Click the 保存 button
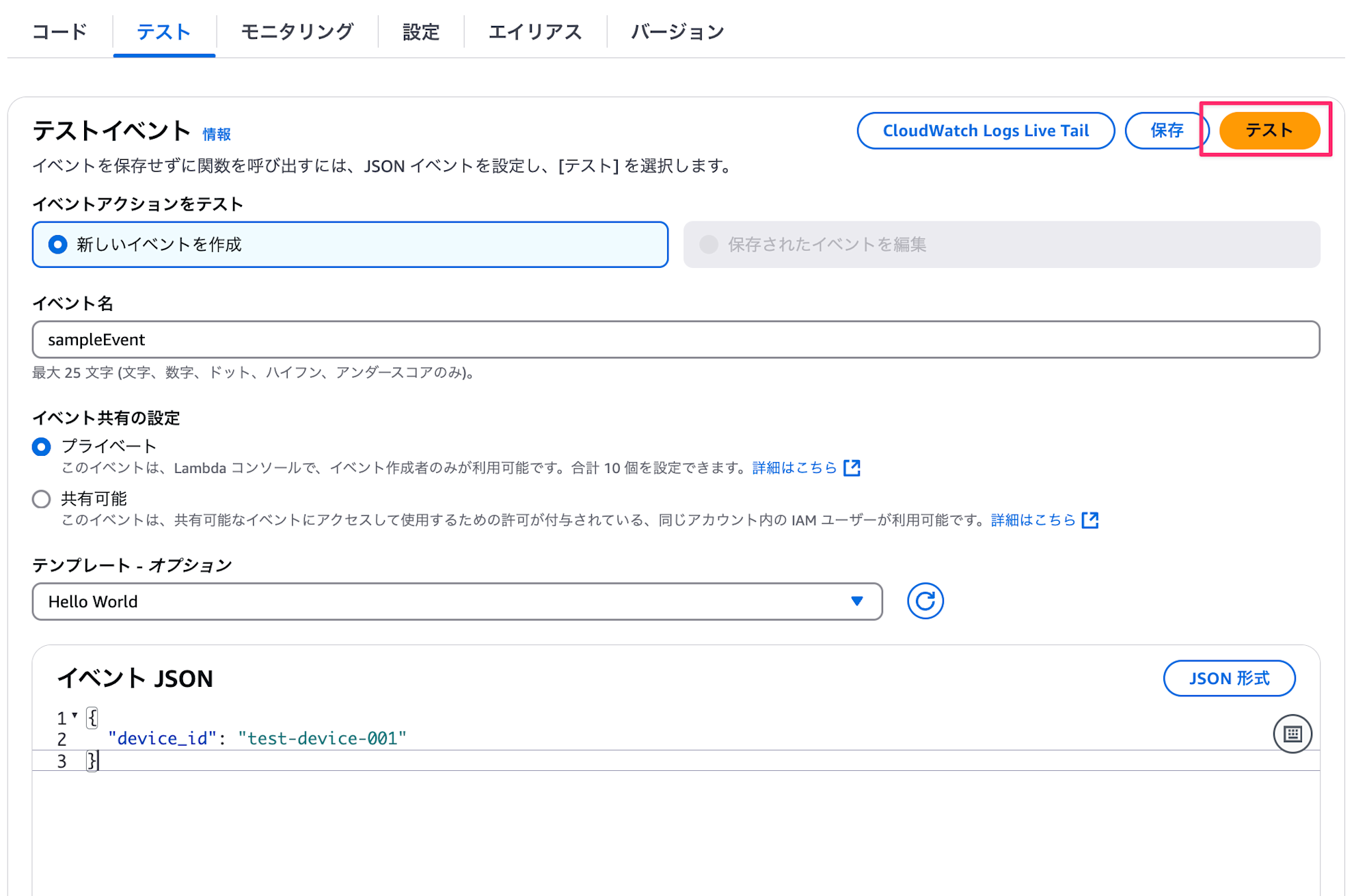 pyautogui.click(x=1167, y=131)
